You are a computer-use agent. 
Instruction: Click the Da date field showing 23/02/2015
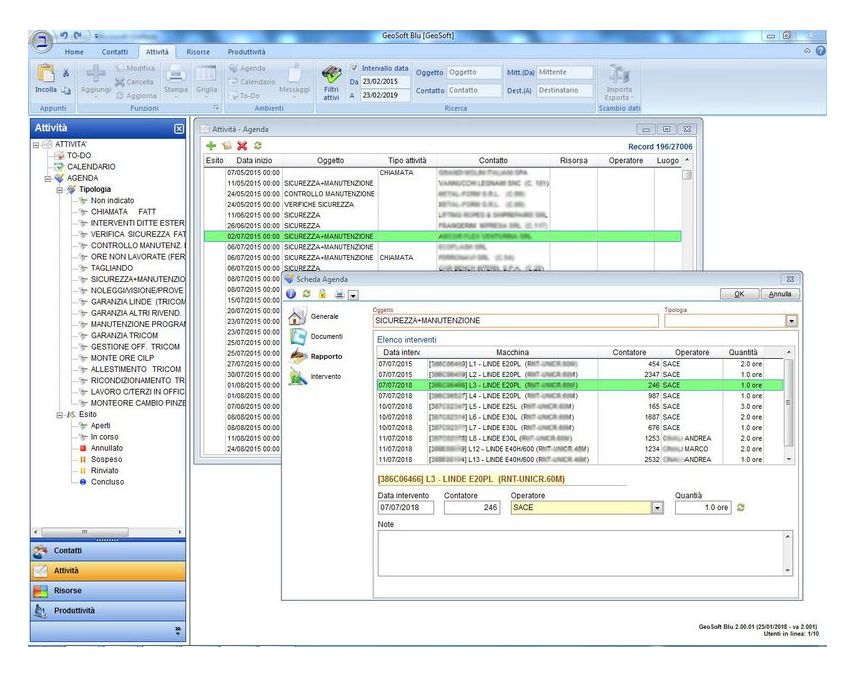(384, 82)
